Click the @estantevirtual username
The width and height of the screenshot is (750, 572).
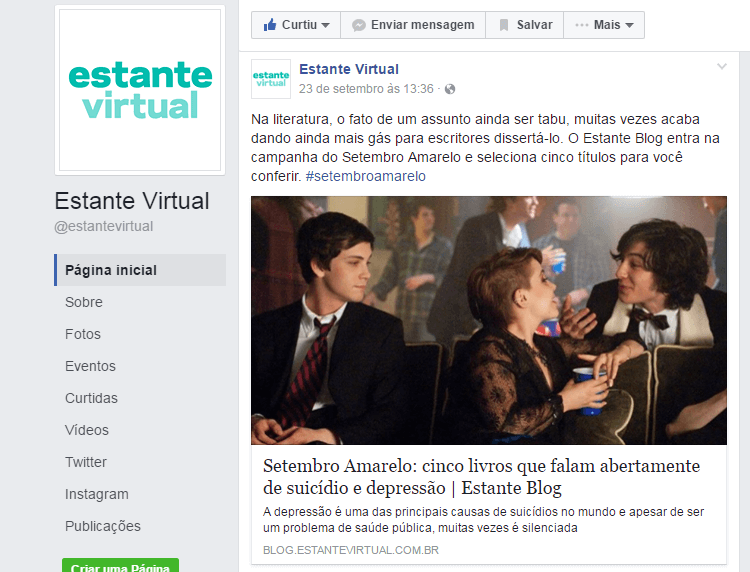click(x=104, y=226)
